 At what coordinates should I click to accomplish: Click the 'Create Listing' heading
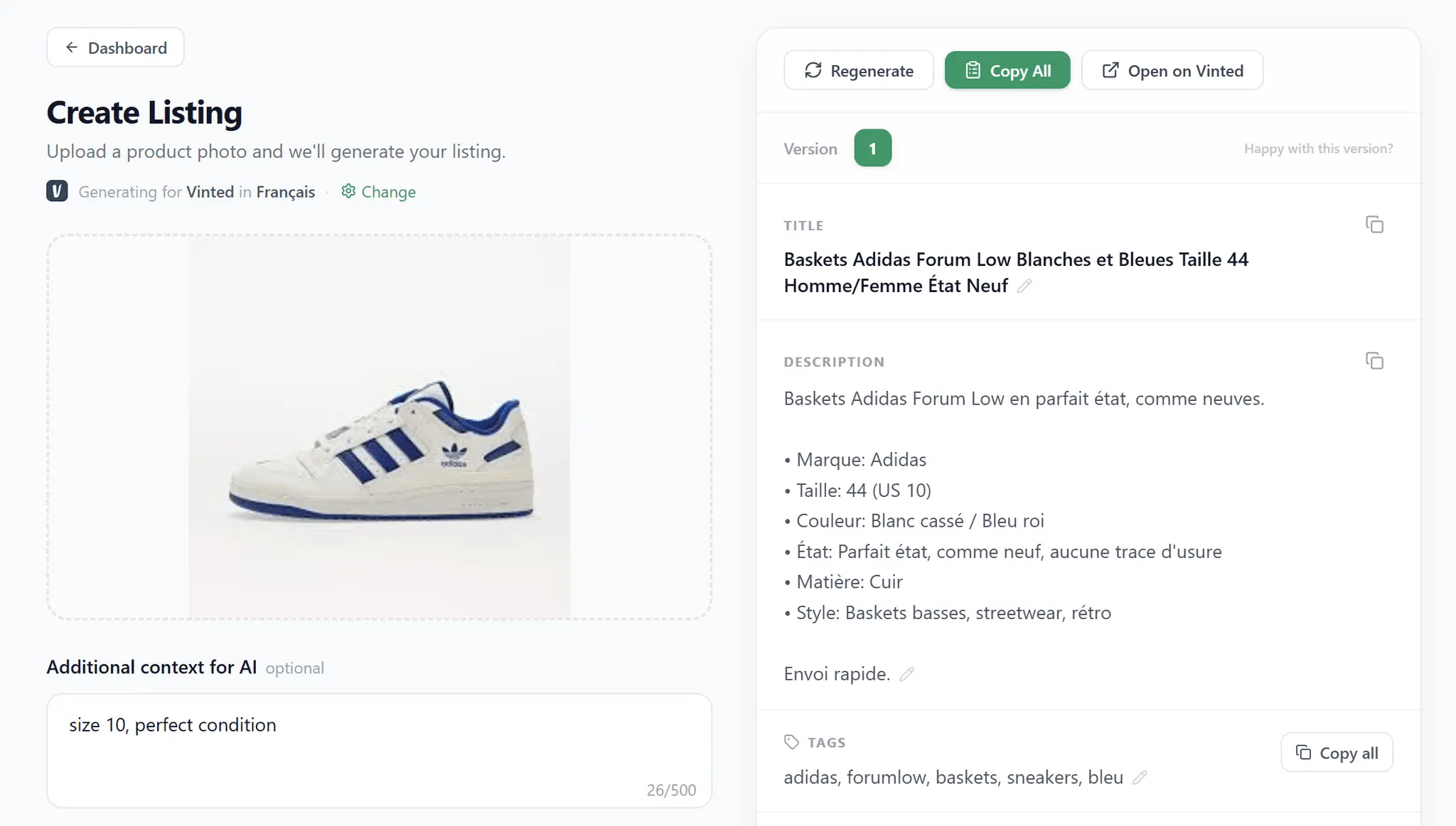144,112
